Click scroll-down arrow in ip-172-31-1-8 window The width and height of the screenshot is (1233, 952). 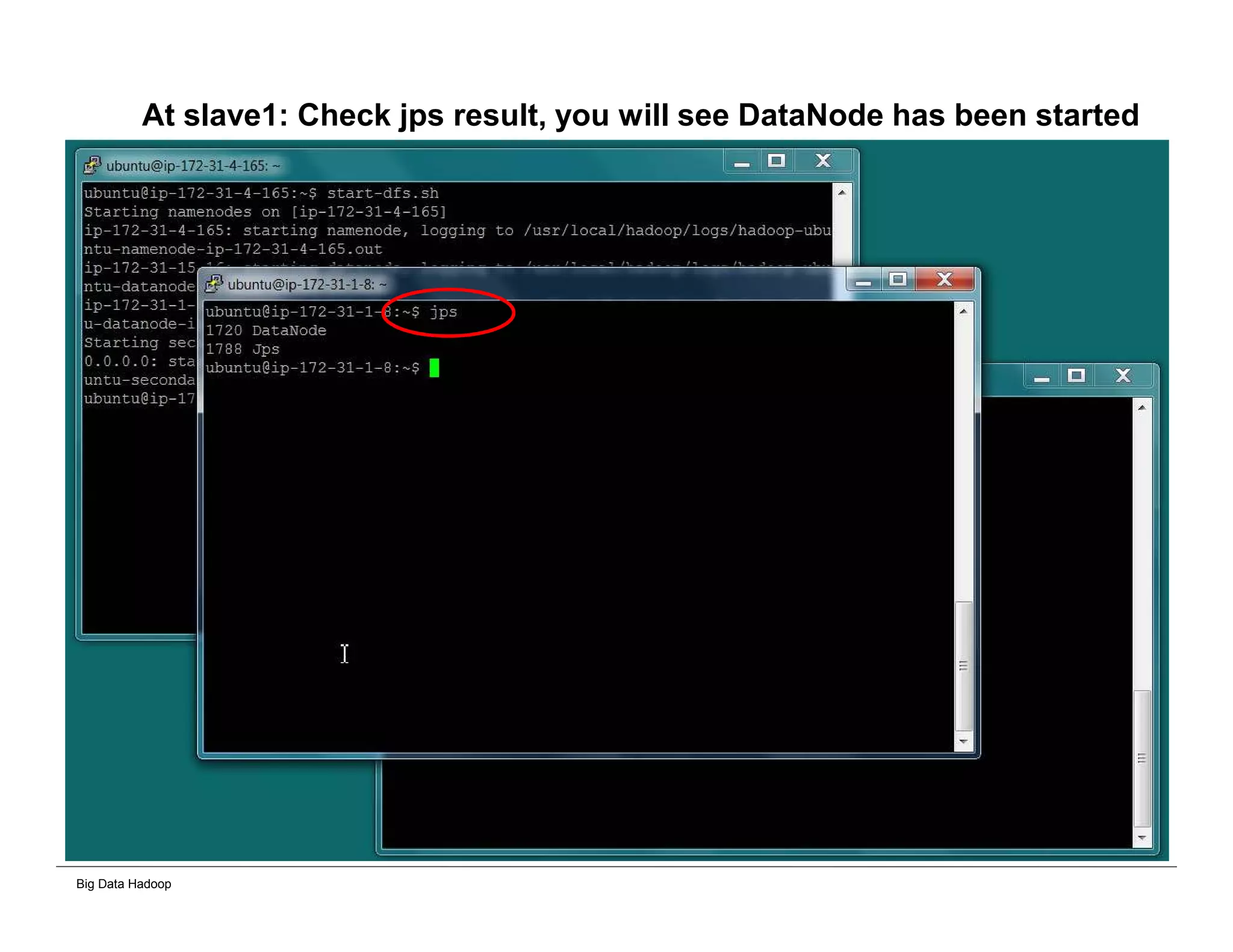963,741
